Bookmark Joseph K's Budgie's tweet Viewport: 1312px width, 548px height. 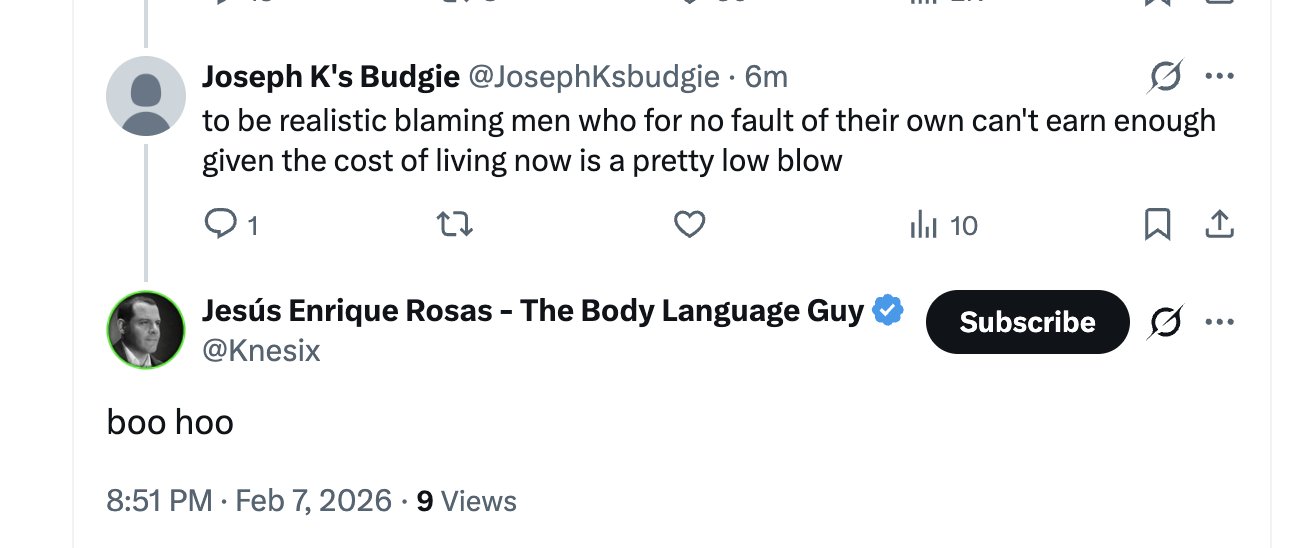pyautogui.click(x=1157, y=226)
